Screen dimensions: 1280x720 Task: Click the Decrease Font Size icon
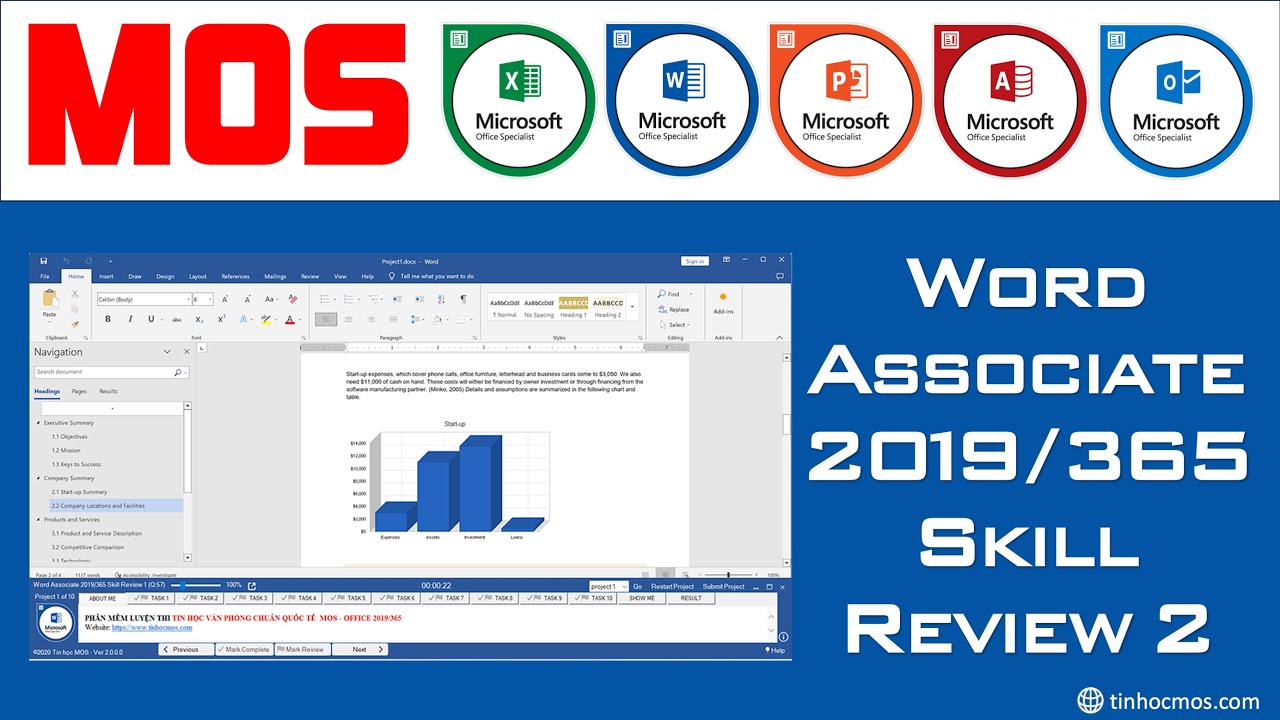[246, 299]
